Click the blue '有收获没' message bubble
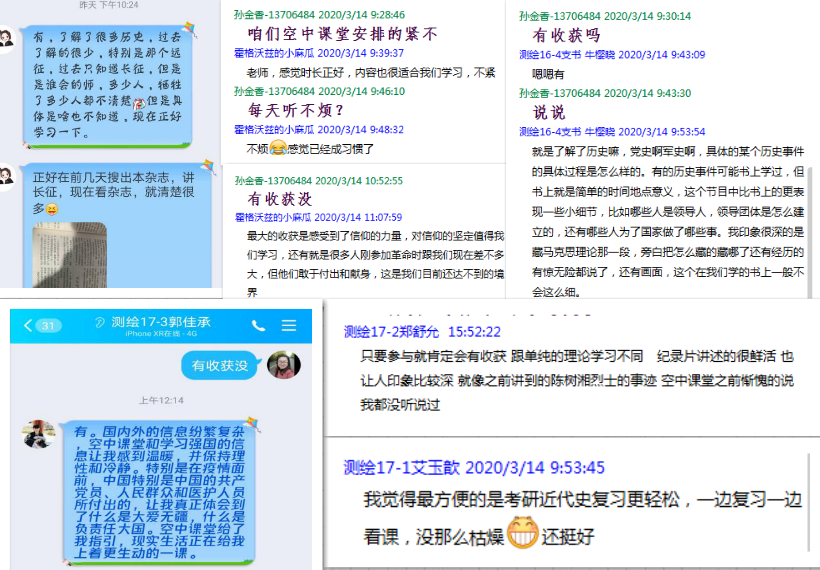The image size is (820, 570). 220,366
